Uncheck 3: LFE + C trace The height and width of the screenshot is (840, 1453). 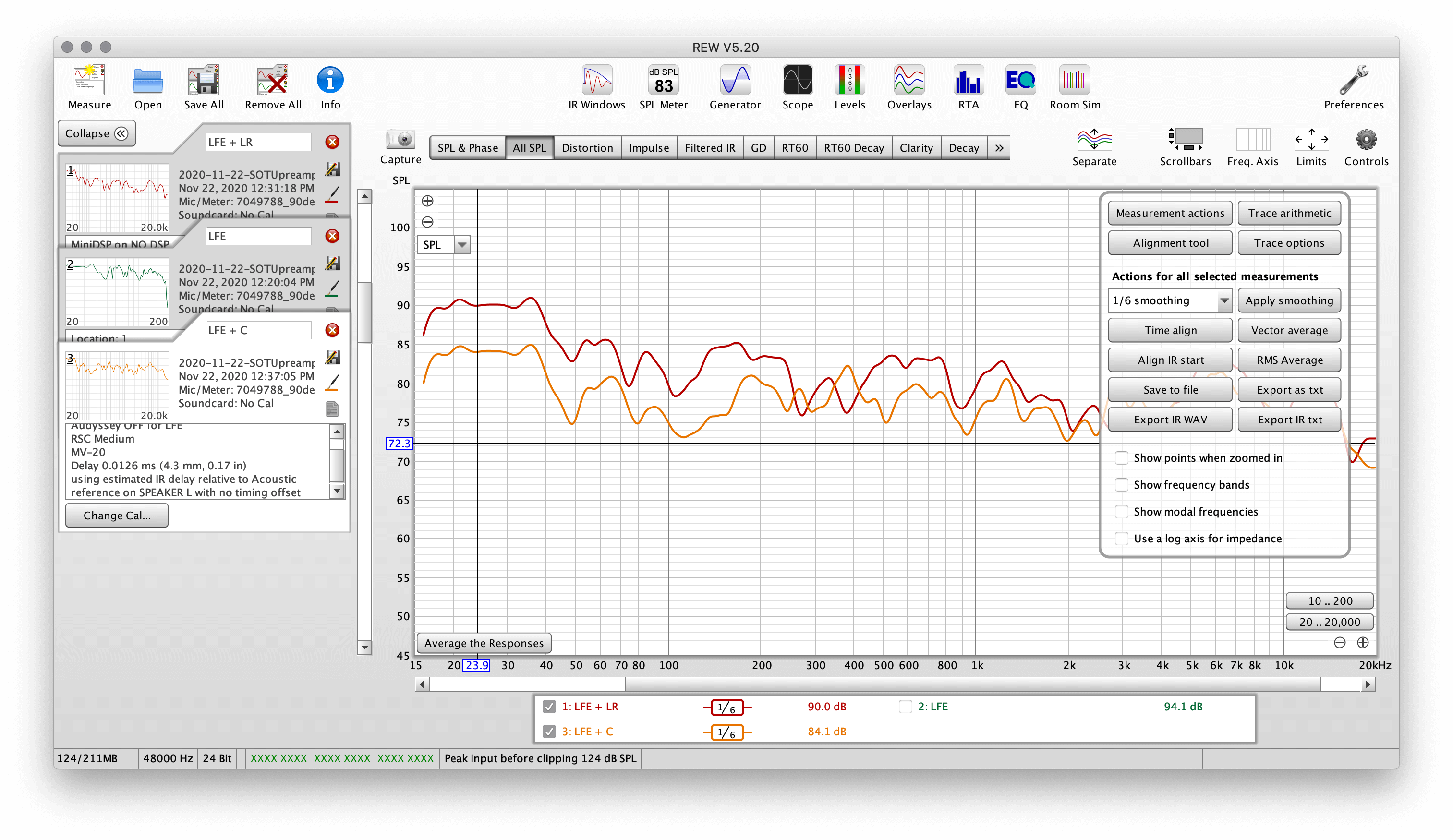coord(549,731)
